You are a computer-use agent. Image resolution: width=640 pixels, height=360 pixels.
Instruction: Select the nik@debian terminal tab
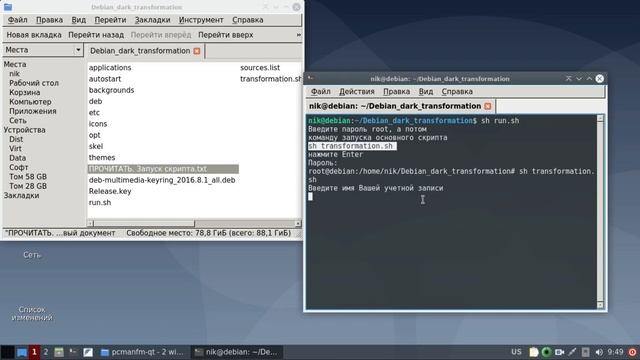[x=401, y=106]
